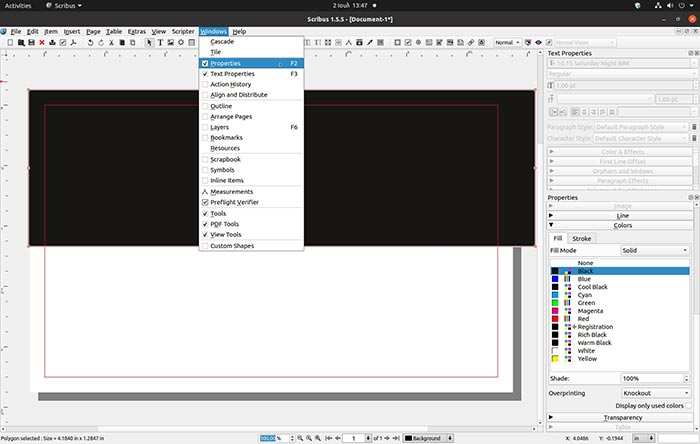Select the Render Frame tool

tap(181, 42)
